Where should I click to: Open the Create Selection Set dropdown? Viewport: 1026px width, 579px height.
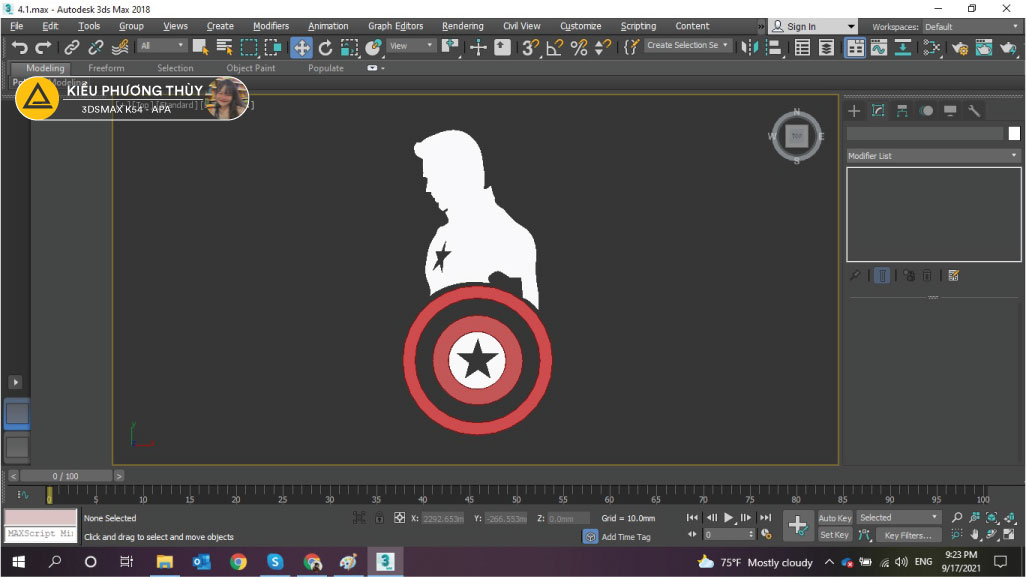tap(687, 46)
